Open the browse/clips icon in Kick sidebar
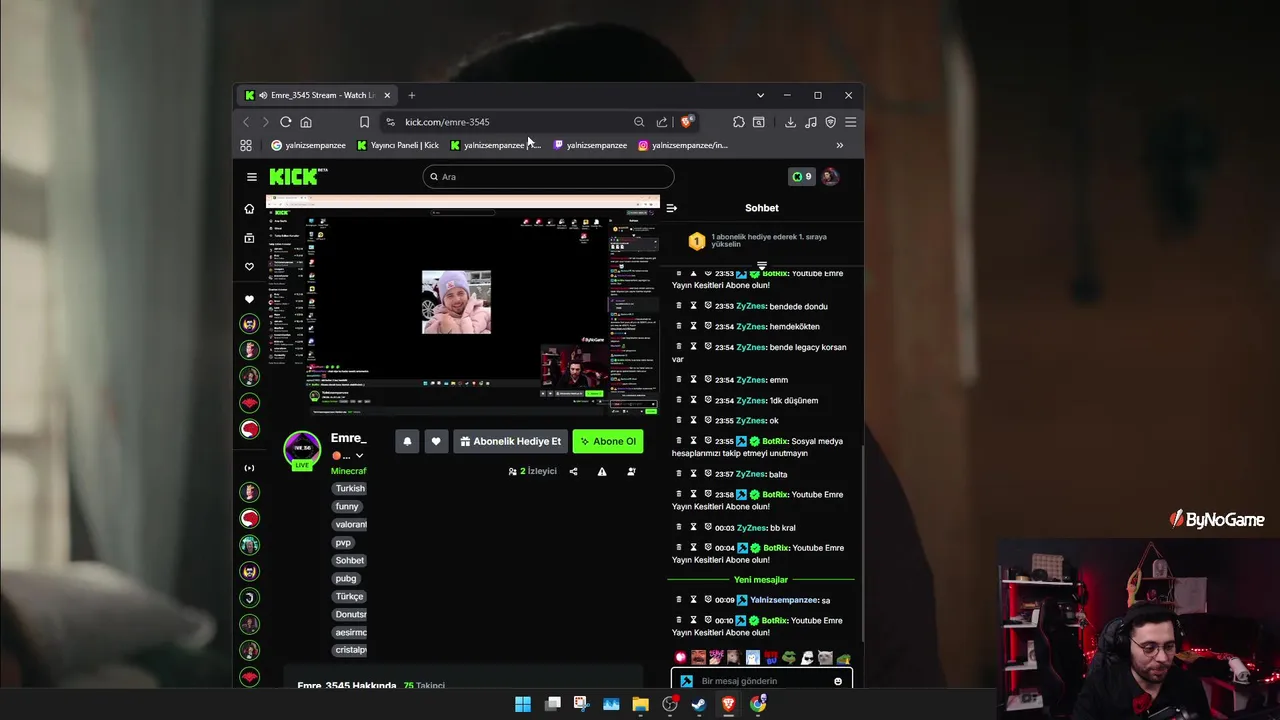The height and width of the screenshot is (720, 1280). [249, 238]
